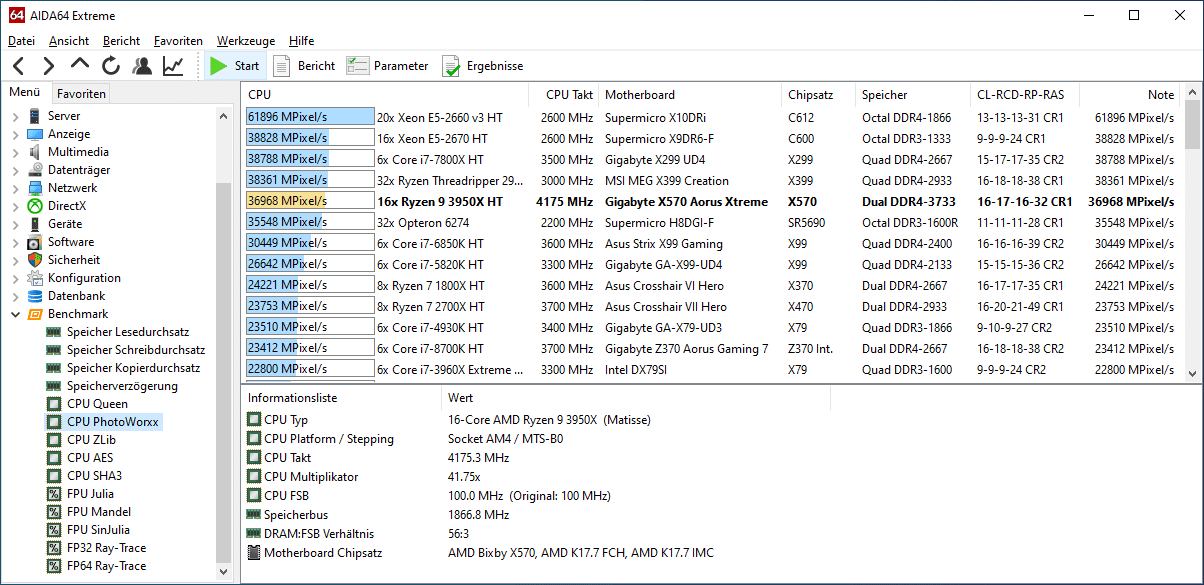Expand the Geräte tree node

point(15,224)
